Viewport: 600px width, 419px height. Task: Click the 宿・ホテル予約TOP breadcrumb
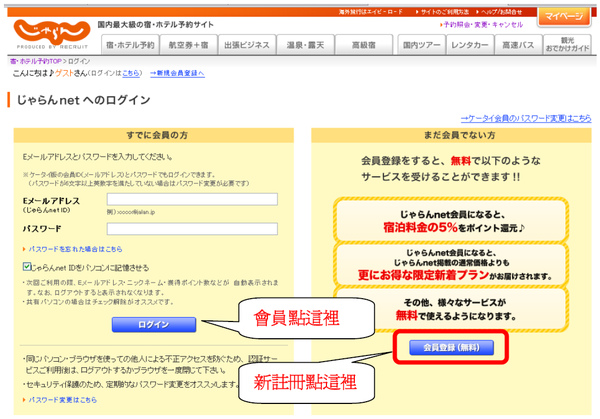36,61
